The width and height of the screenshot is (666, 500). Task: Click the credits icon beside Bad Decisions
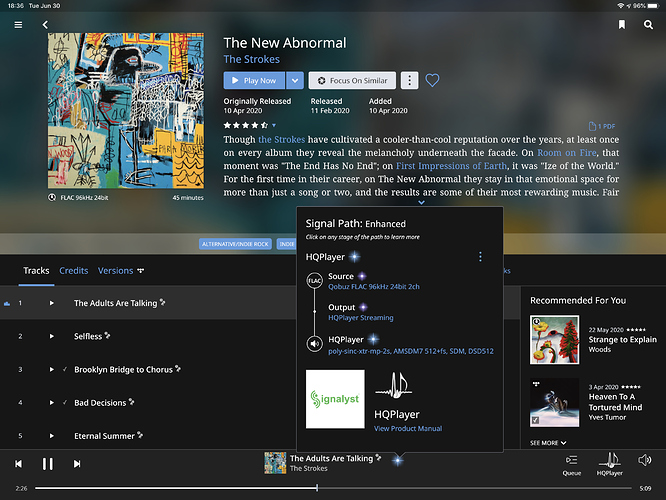(132, 401)
